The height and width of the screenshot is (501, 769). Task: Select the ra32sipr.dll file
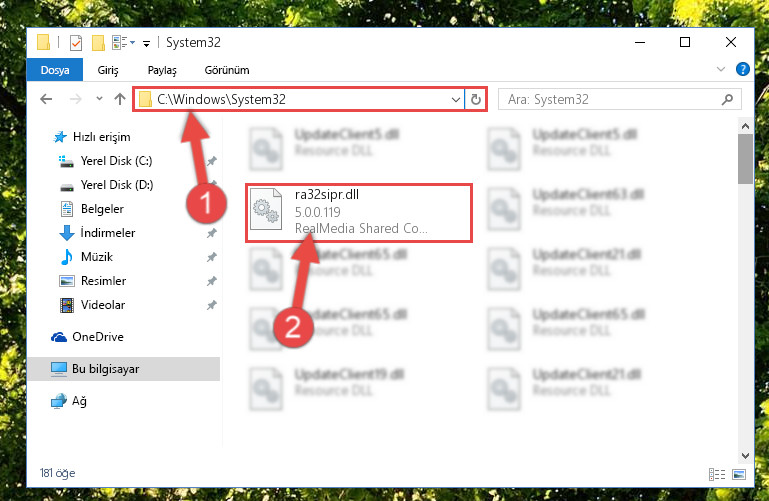pos(359,213)
